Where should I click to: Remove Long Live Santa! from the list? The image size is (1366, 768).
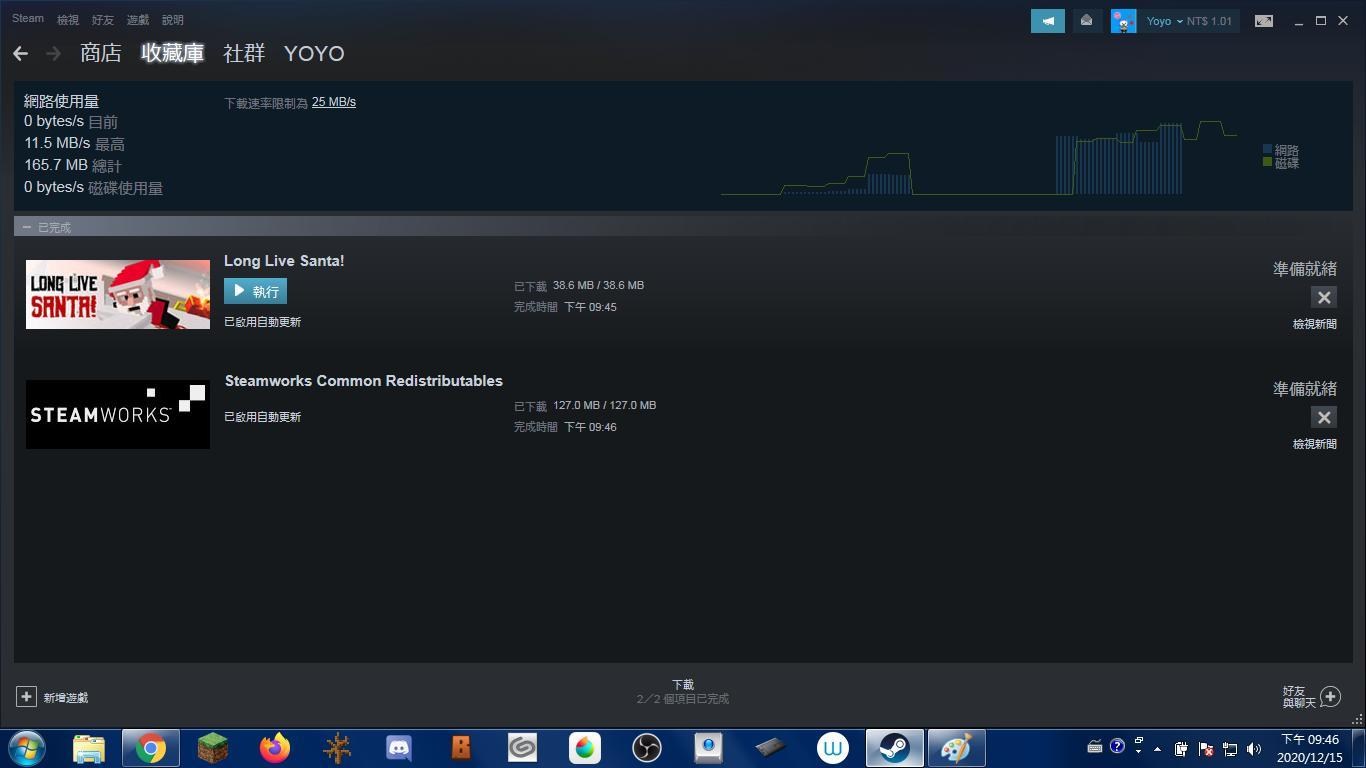click(x=1324, y=297)
